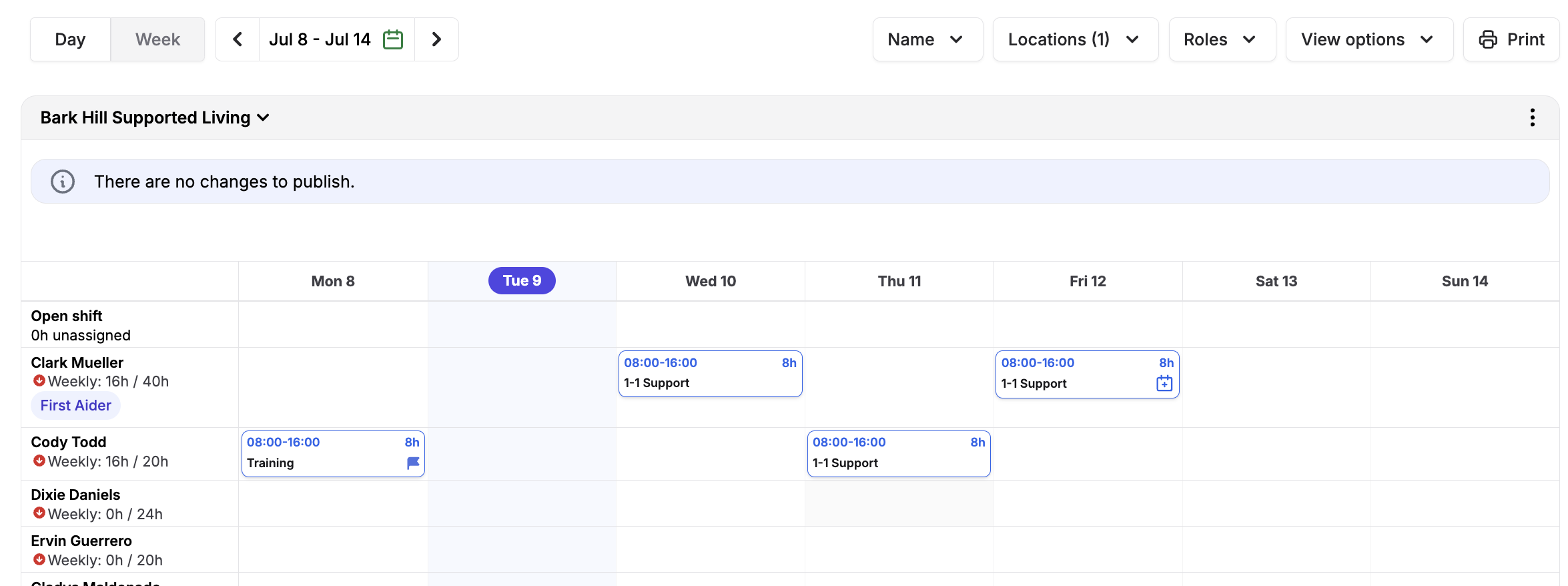Print the schedule
This screenshot has height=586, width=1568.
tap(1511, 39)
